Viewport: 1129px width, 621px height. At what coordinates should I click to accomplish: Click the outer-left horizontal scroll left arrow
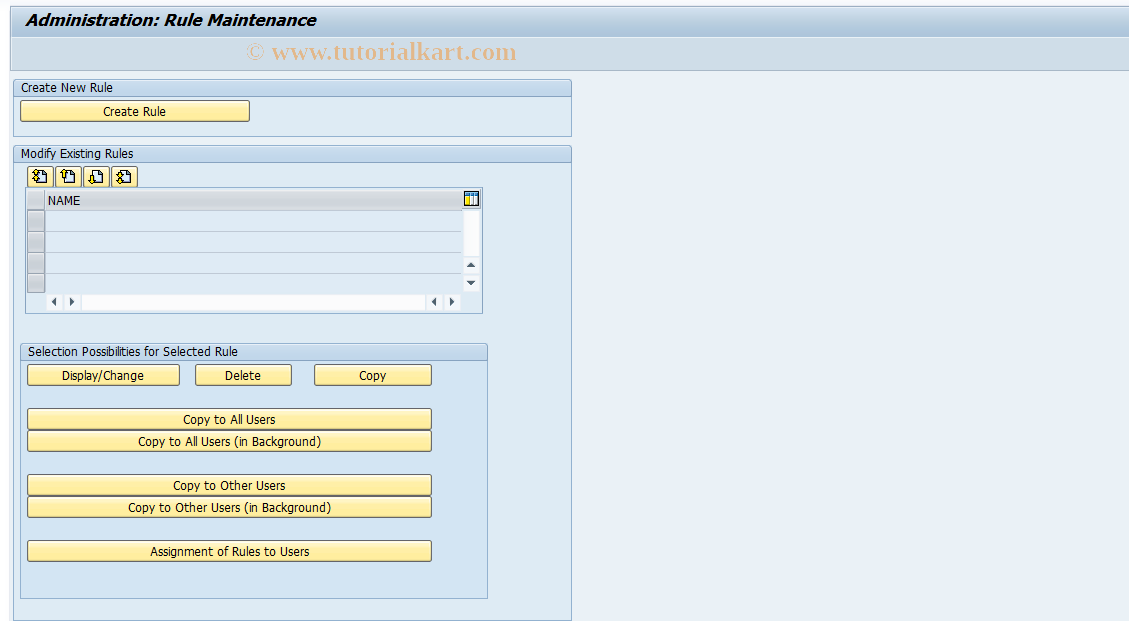pyautogui.click(x=54, y=302)
